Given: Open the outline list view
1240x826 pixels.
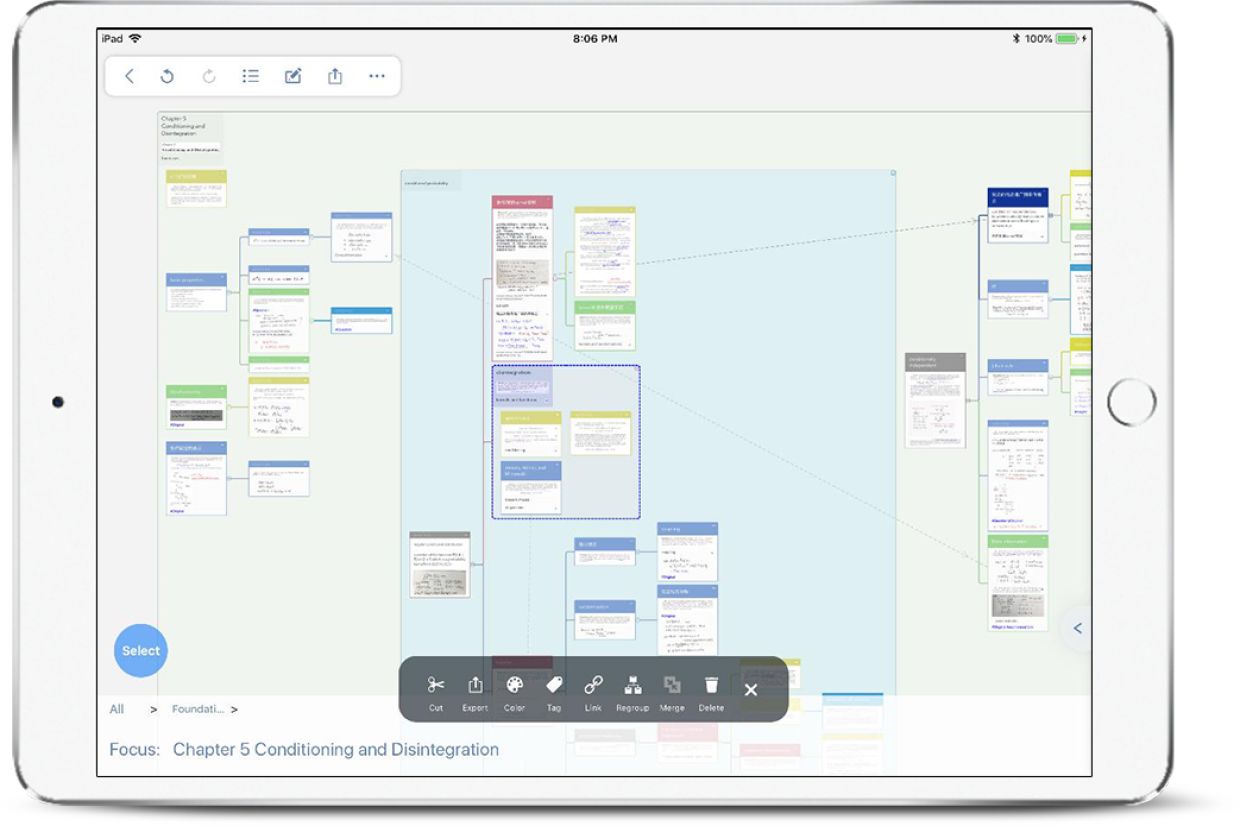Looking at the screenshot, I should (251, 76).
